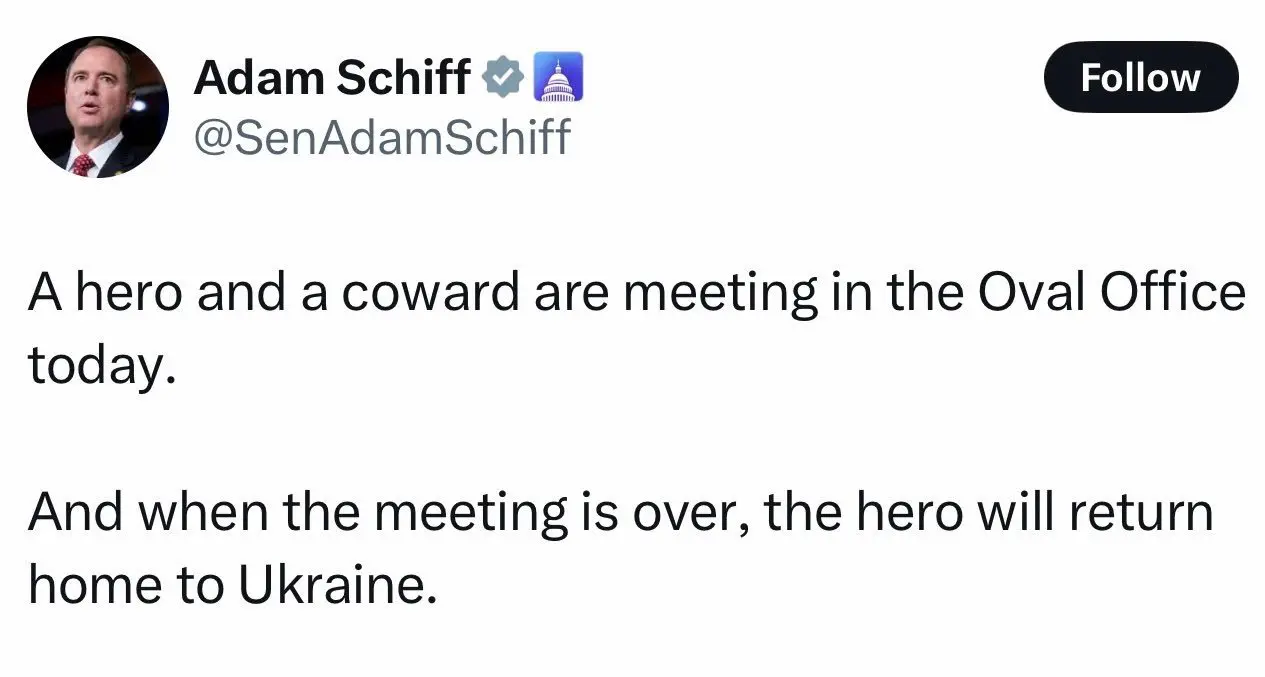Click the Capitol building government badge
Screen dimensions: 1265x677
tap(560, 78)
